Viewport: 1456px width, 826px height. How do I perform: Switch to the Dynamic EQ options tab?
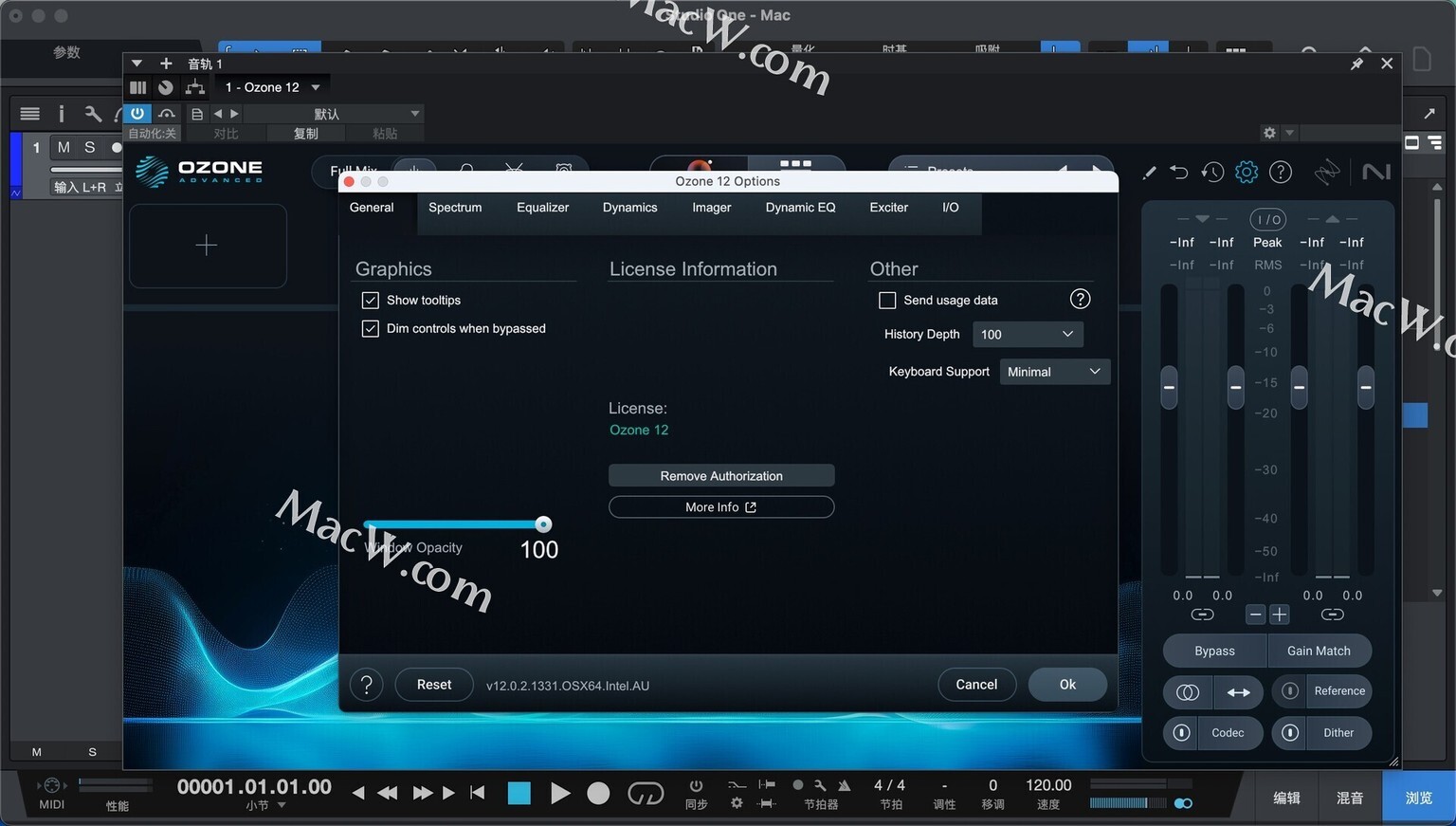point(801,208)
